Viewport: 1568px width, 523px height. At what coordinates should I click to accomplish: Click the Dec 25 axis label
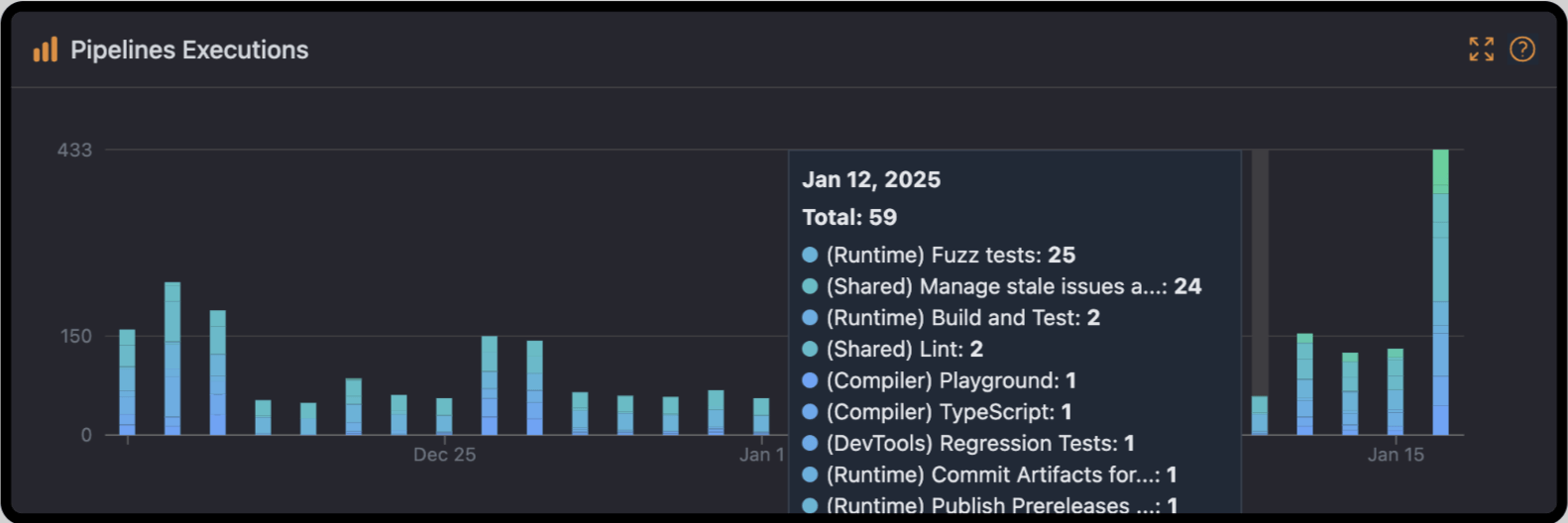tap(444, 455)
